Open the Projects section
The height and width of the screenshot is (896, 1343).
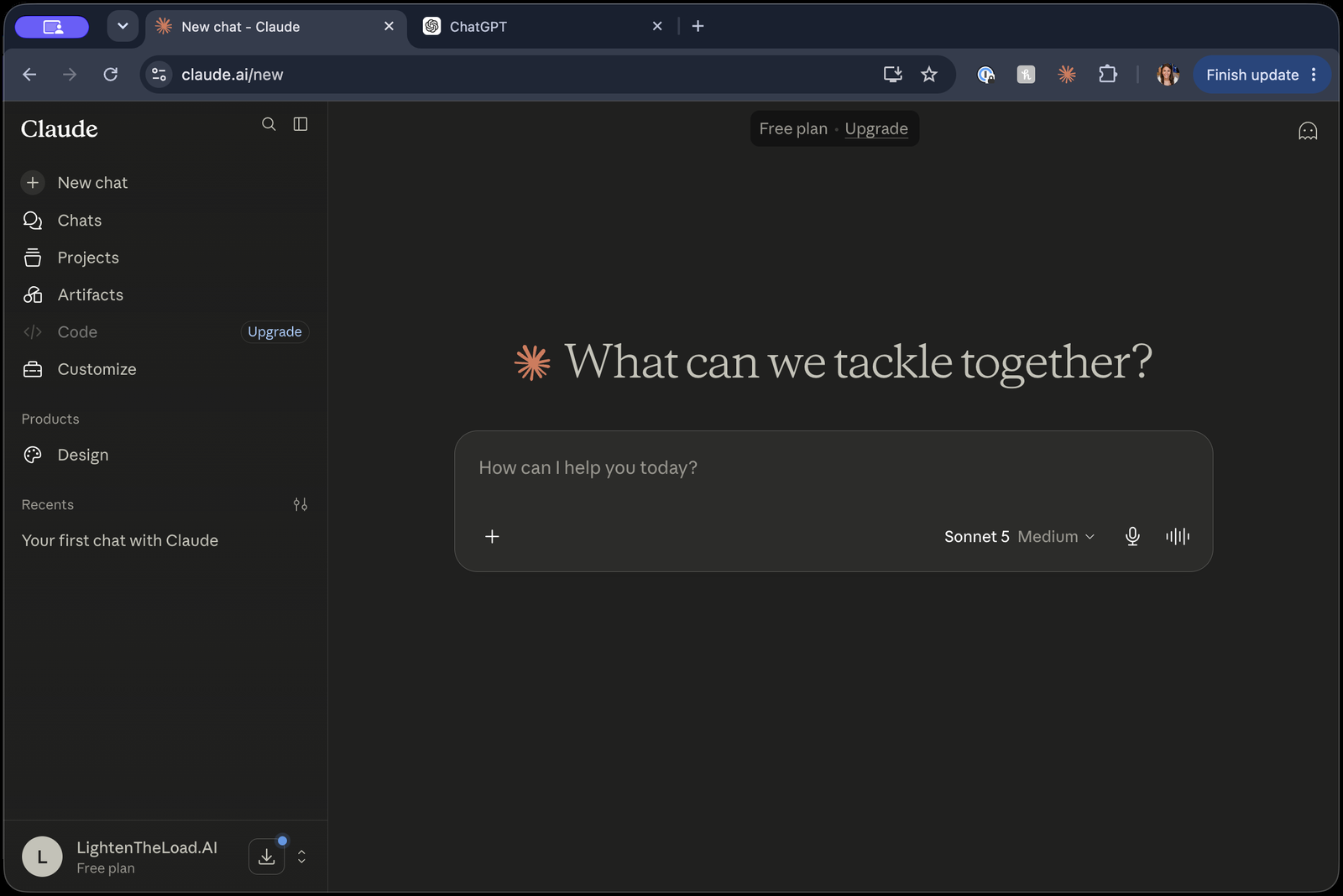[x=165, y=258]
